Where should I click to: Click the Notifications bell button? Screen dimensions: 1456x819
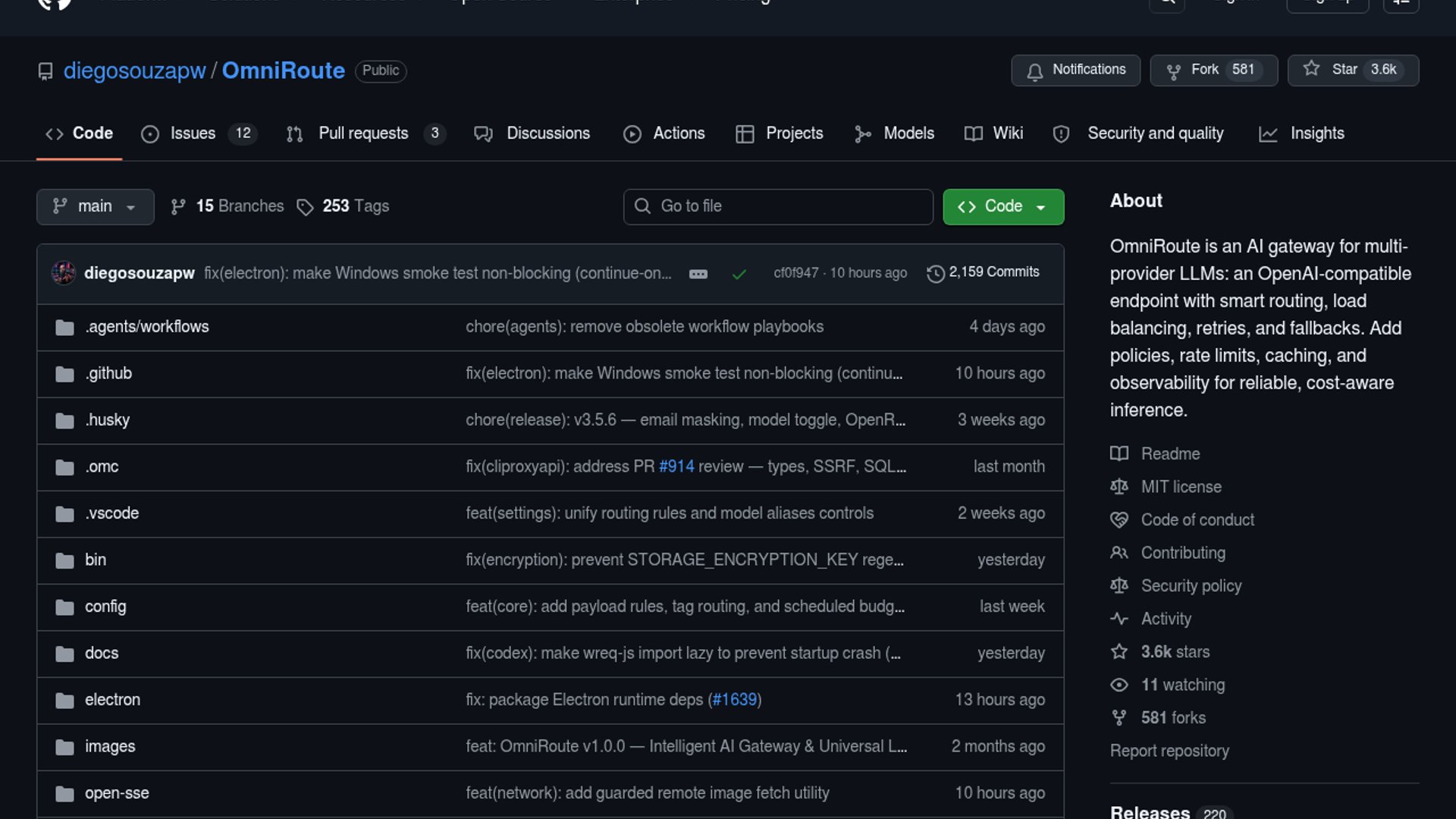[x=1075, y=70]
